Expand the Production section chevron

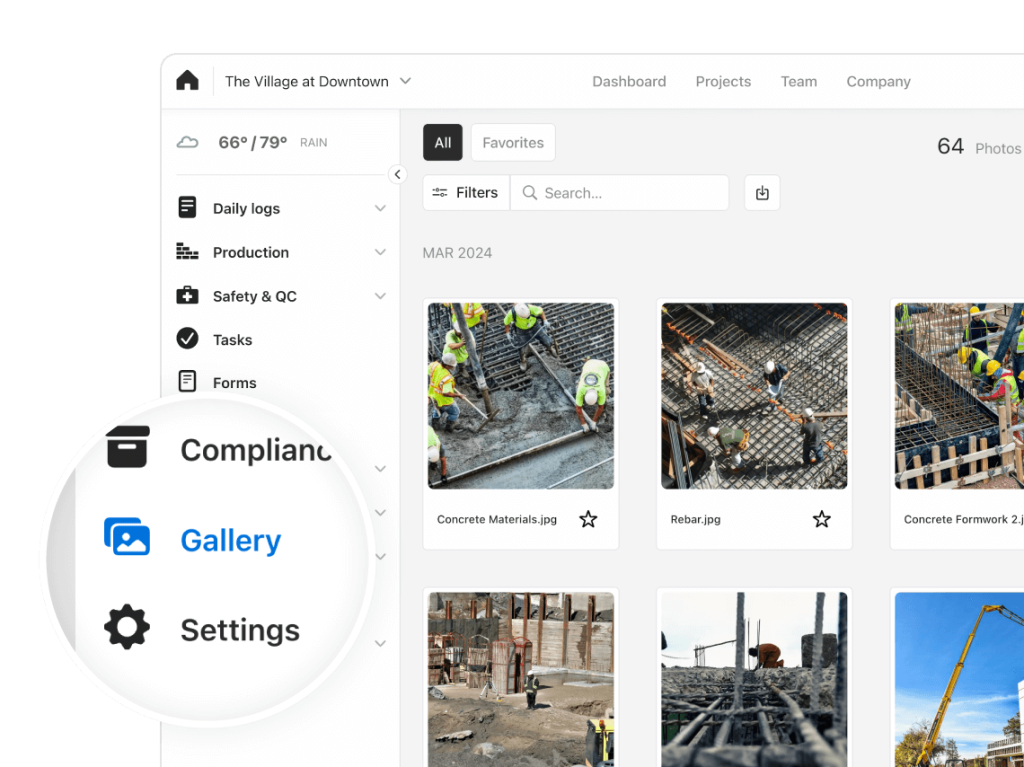[380, 252]
